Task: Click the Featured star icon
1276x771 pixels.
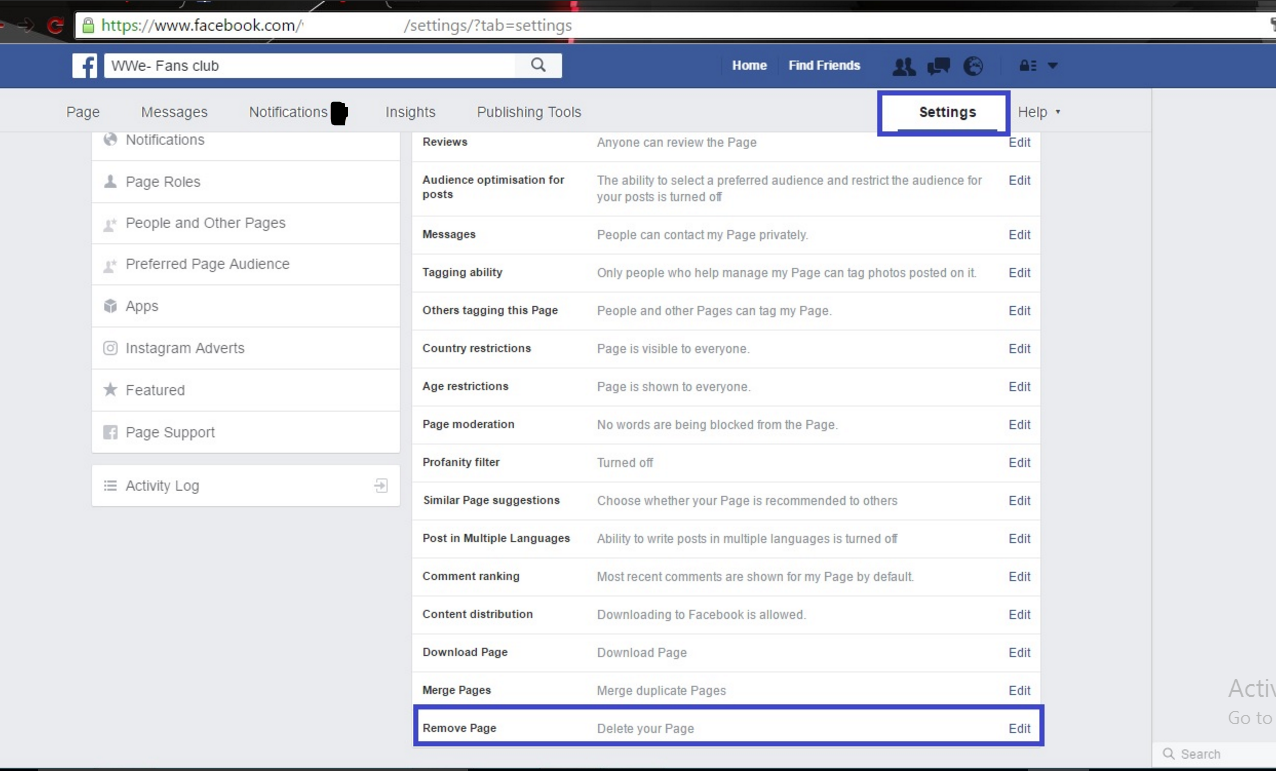Action: click(110, 390)
